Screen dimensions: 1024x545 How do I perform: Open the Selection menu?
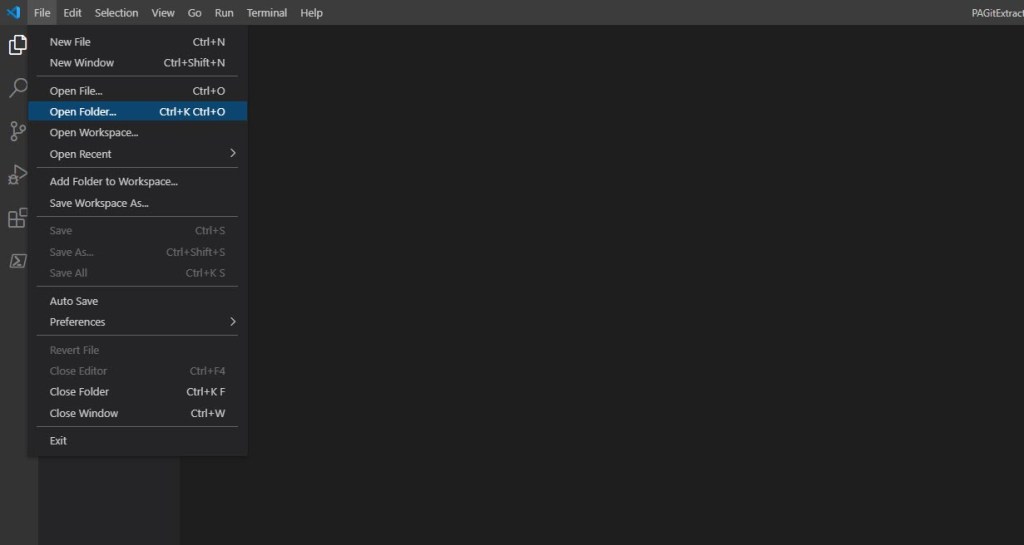coord(116,13)
